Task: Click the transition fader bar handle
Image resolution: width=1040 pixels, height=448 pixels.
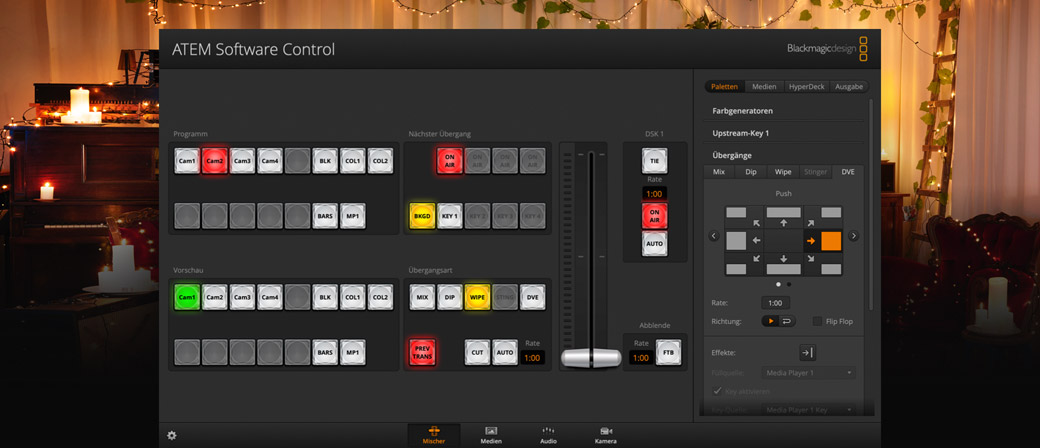Action: pos(583,357)
